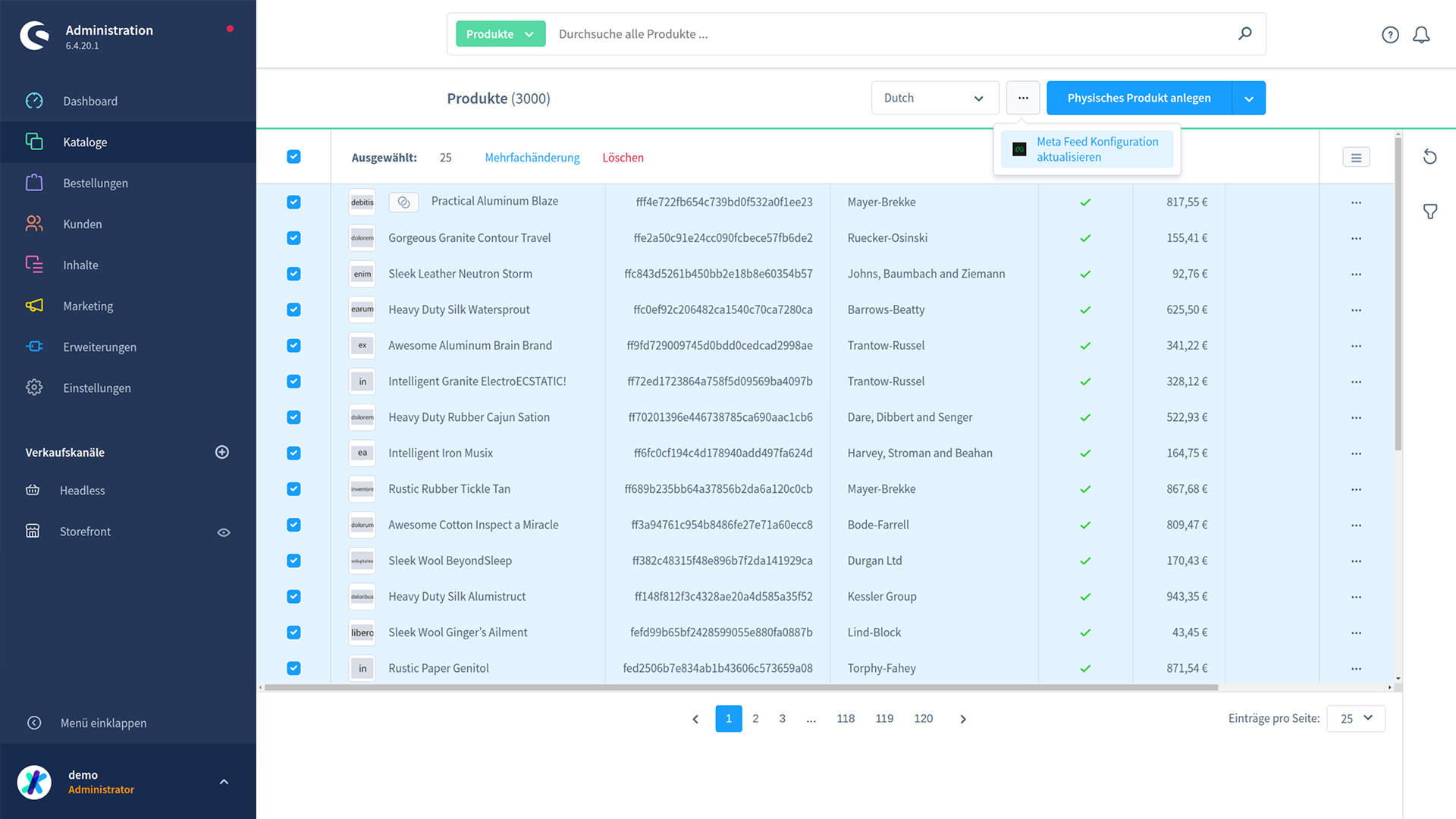This screenshot has height=819, width=1456.
Task: Click the variant icon on Practical Aluminum Blaze
Action: tap(403, 202)
